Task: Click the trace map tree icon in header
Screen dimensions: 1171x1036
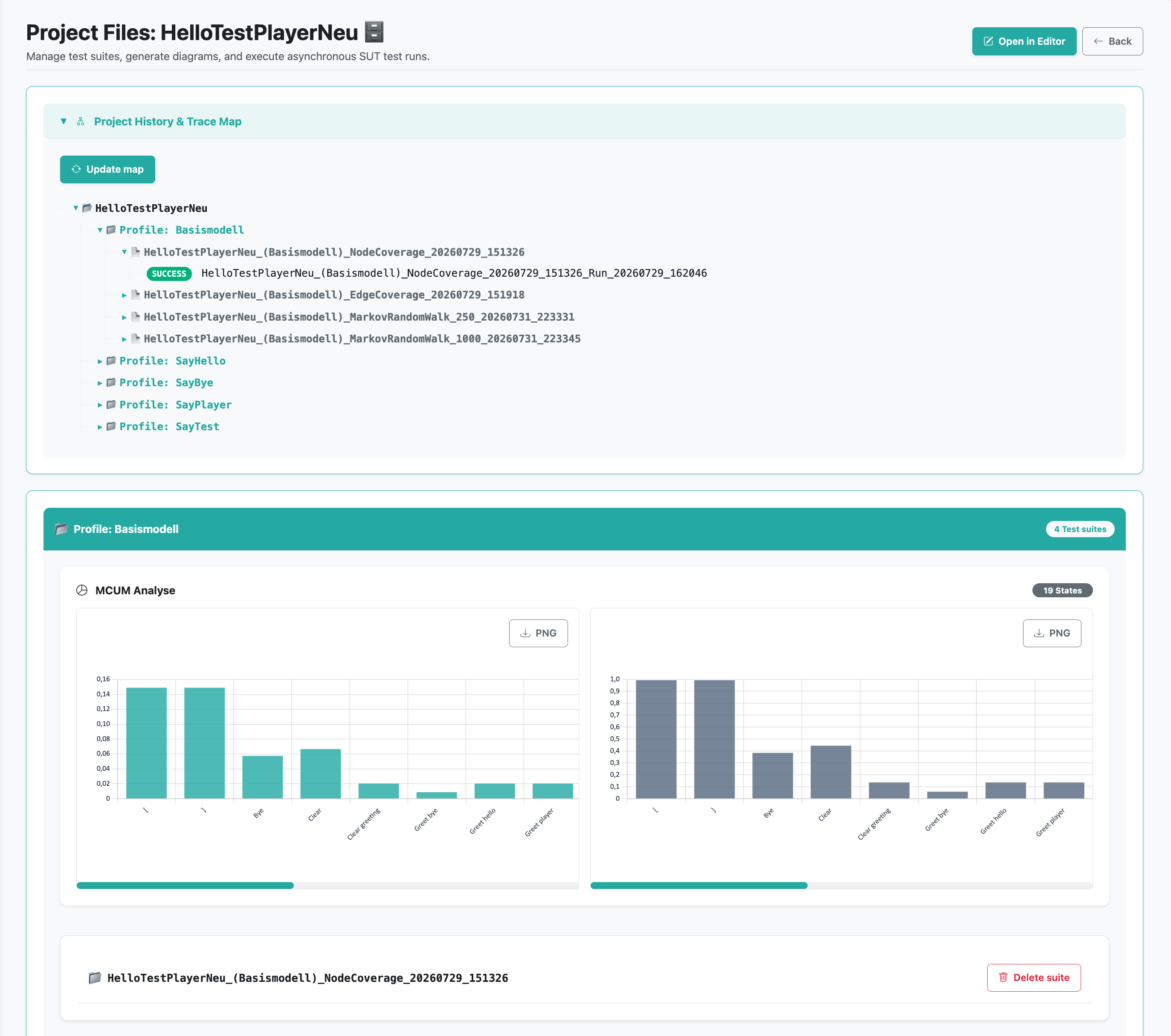Action: [x=81, y=122]
